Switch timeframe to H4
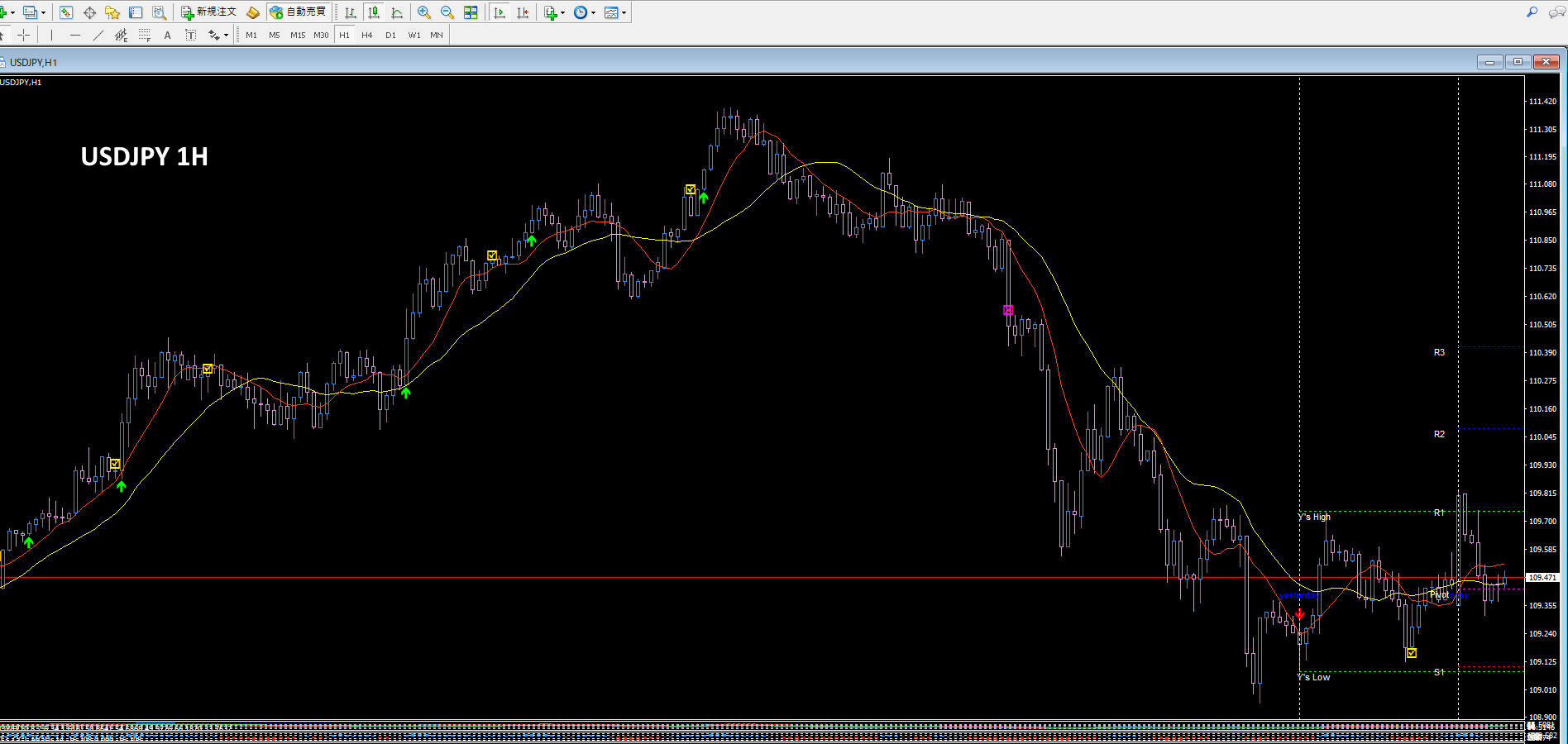Screen dimensions: 1568x744 367,35
